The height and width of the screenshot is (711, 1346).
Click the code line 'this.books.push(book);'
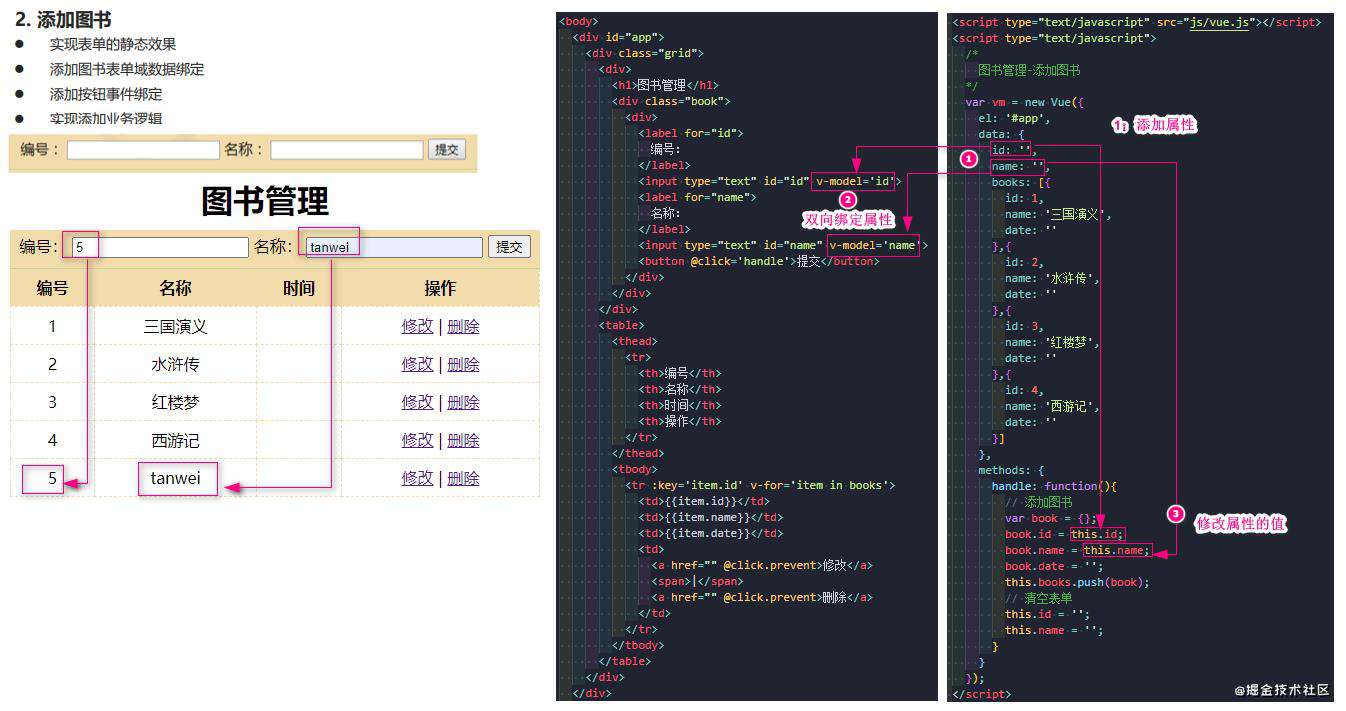[1077, 582]
